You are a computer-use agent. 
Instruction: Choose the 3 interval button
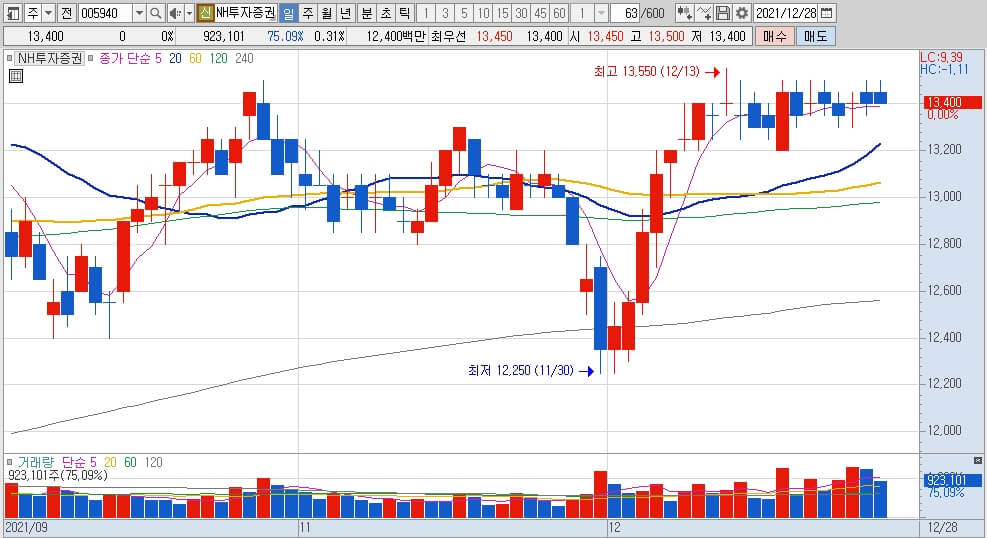click(x=444, y=13)
